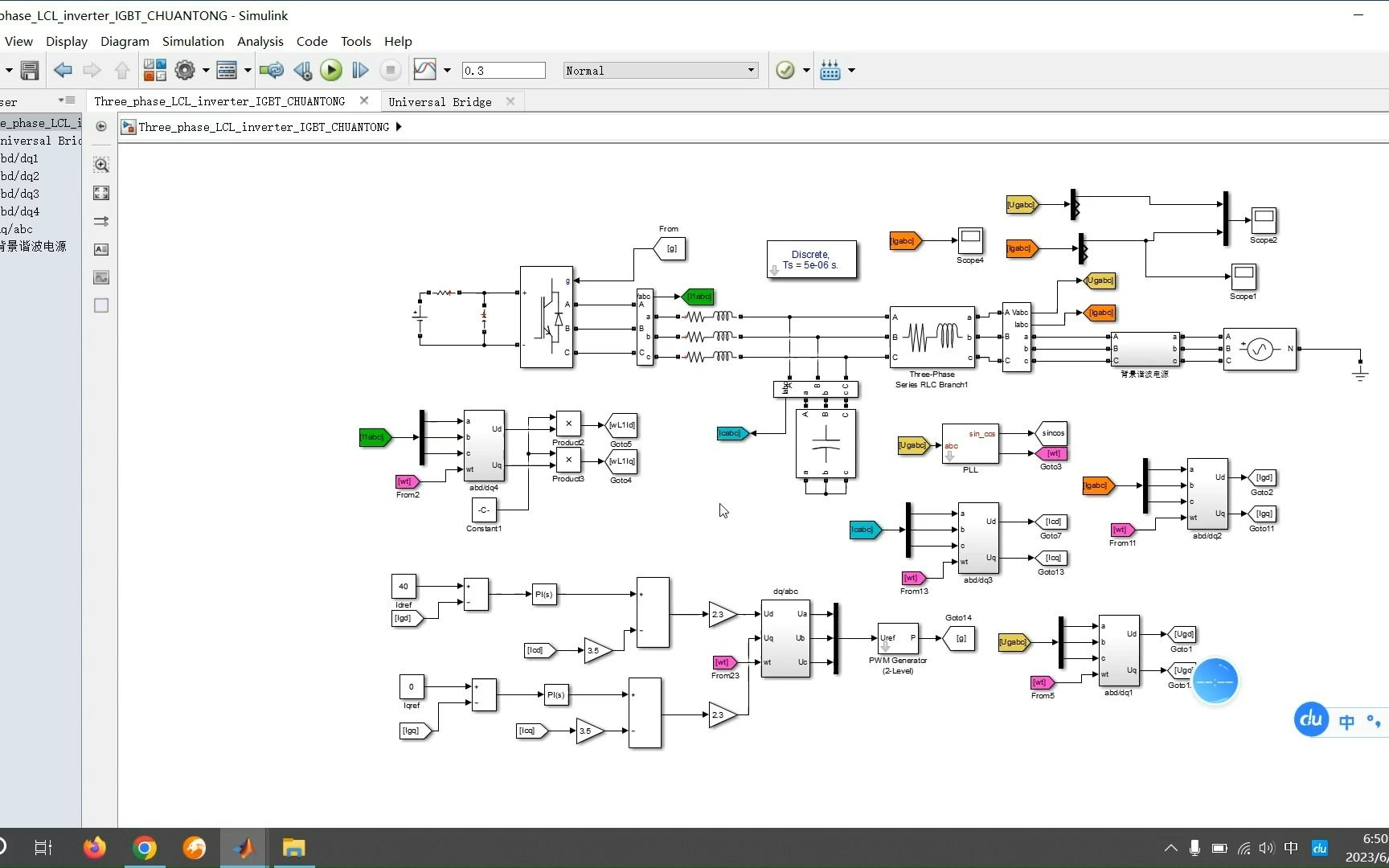Click the Build Model icon

[830, 71]
